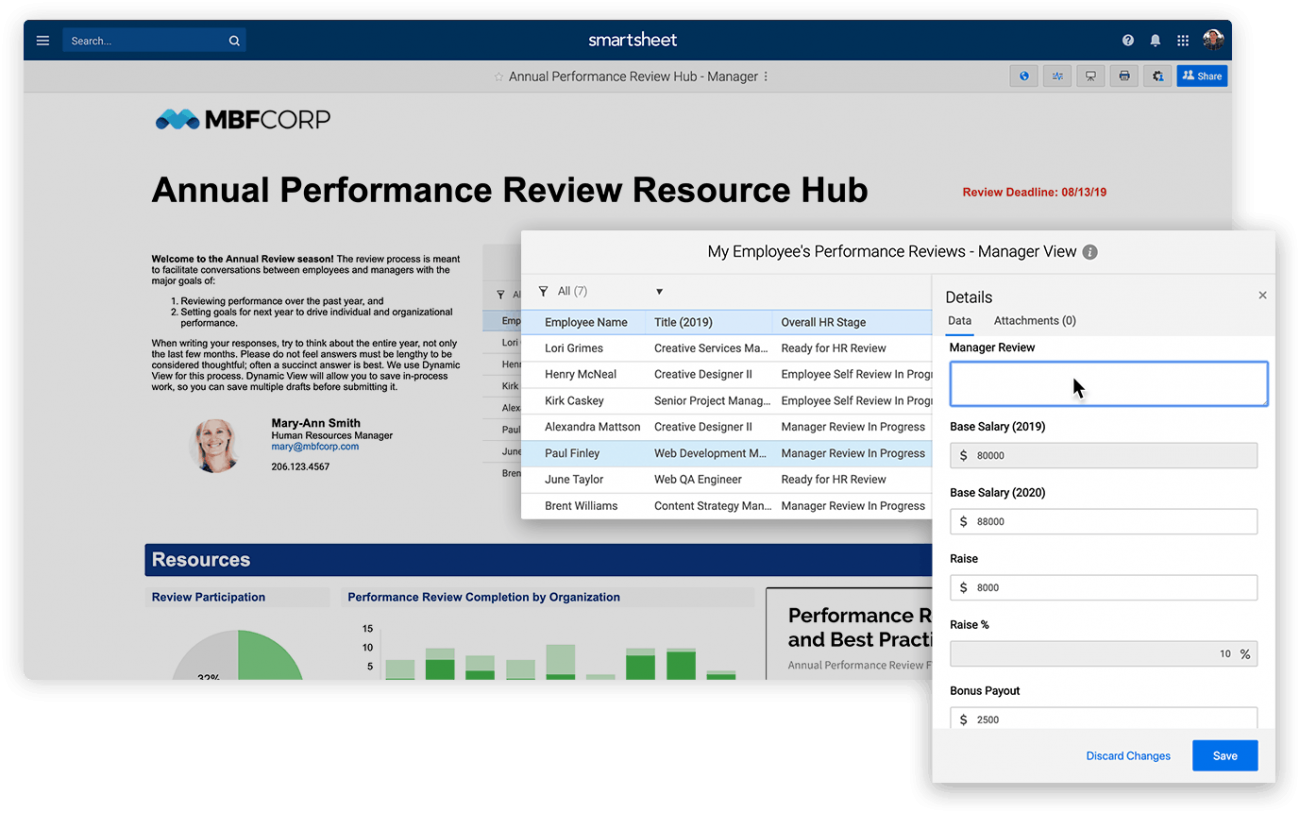This screenshot has height=813, width=1300.
Task: Open the Details filter selector chevron
Action: pyautogui.click(x=660, y=291)
